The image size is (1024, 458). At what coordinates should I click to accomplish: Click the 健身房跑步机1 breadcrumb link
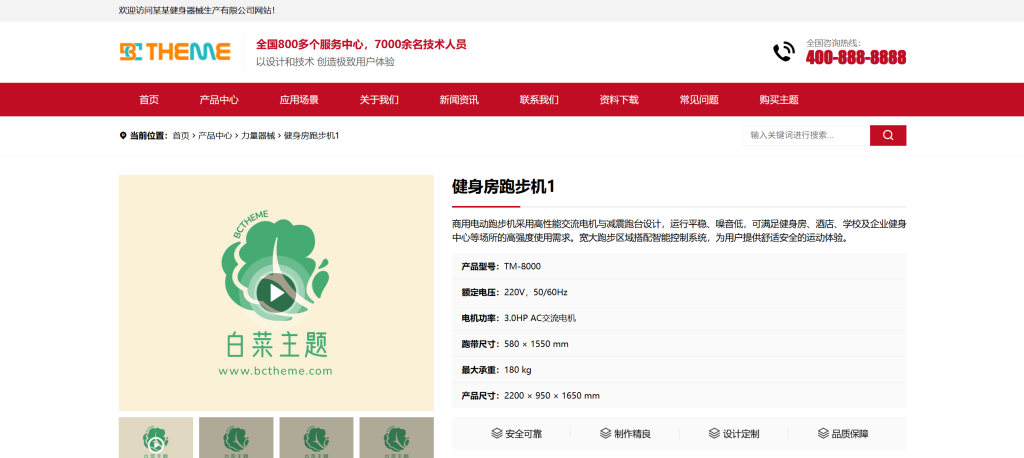pyautogui.click(x=312, y=136)
